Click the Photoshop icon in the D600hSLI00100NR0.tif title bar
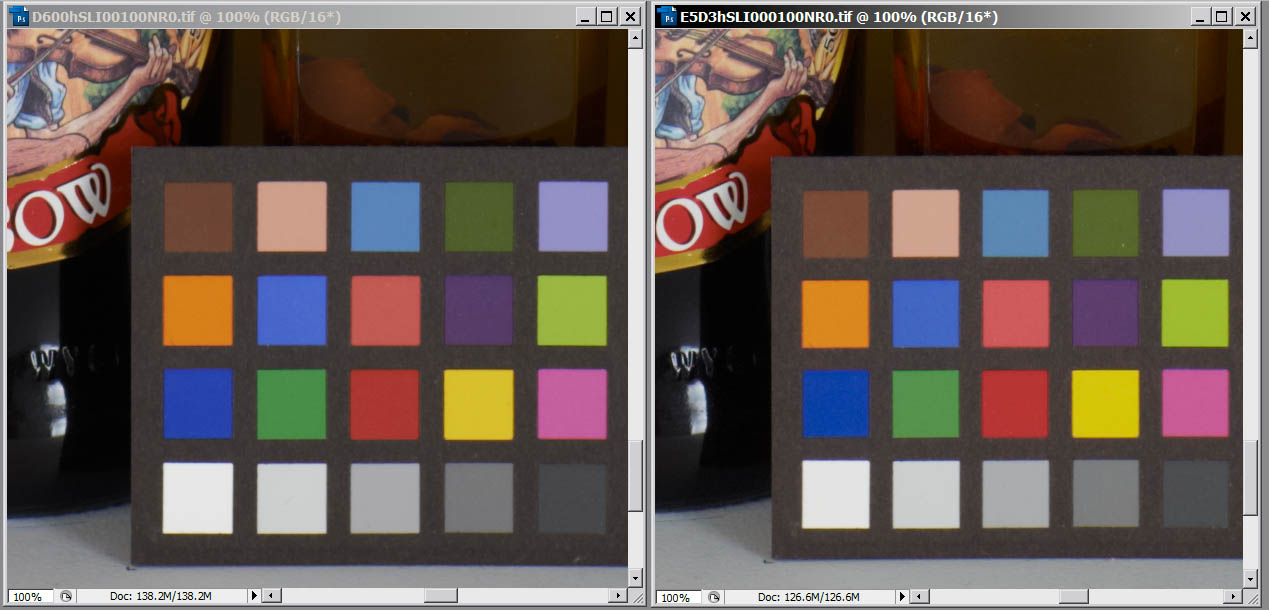Image resolution: width=1269 pixels, height=610 pixels. coord(20,17)
